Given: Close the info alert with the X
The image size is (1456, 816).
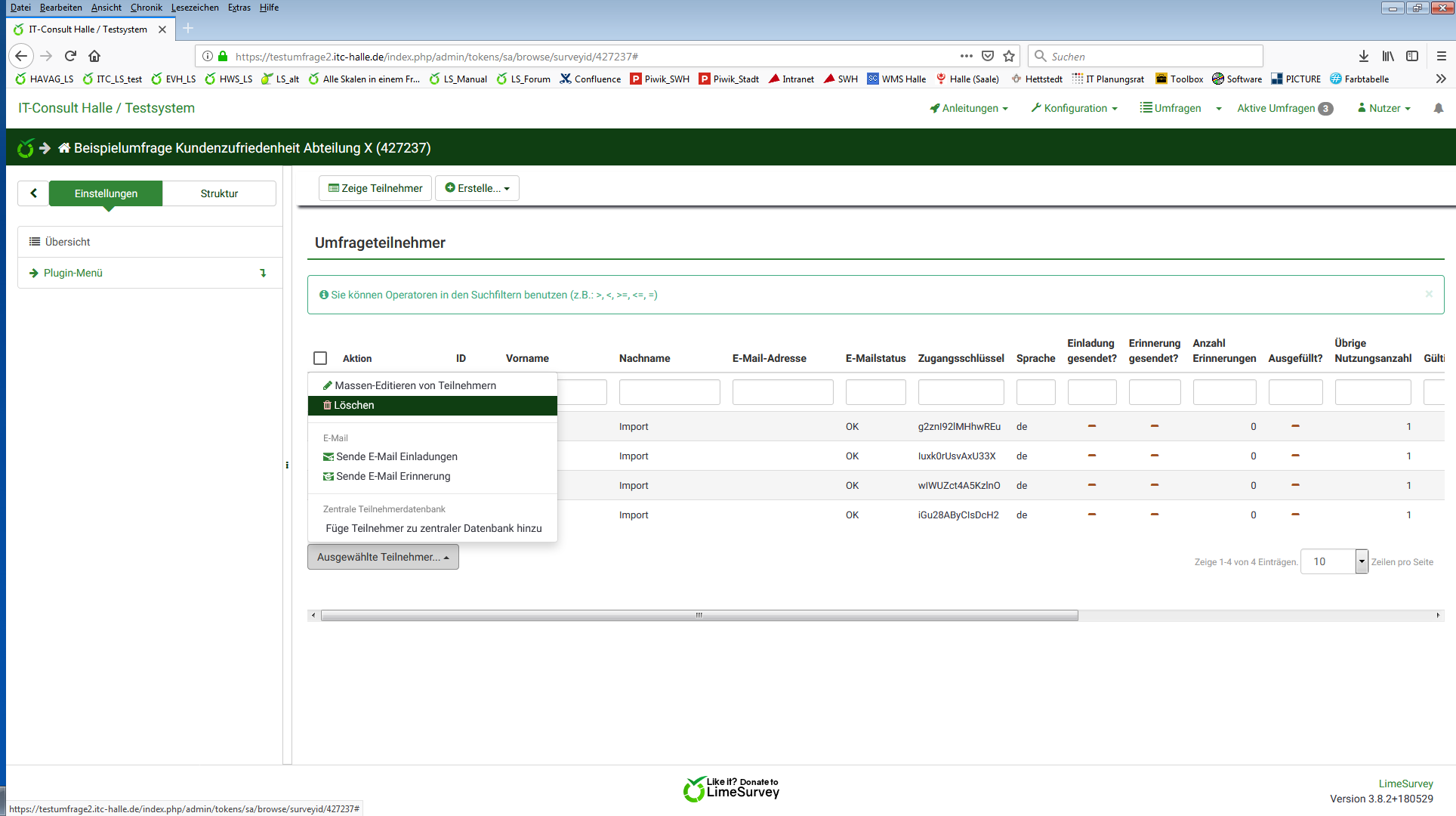Looking at the screenshot, I should click(x=1429, y=294).
